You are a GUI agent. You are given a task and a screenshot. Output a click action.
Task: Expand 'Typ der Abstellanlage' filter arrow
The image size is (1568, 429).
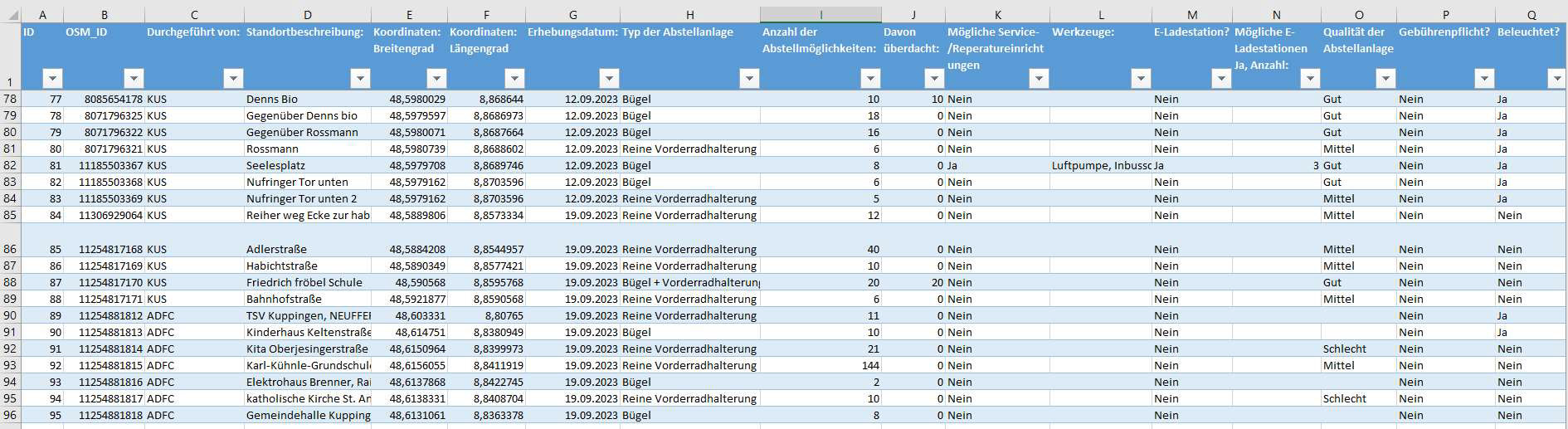click(749, 79)
